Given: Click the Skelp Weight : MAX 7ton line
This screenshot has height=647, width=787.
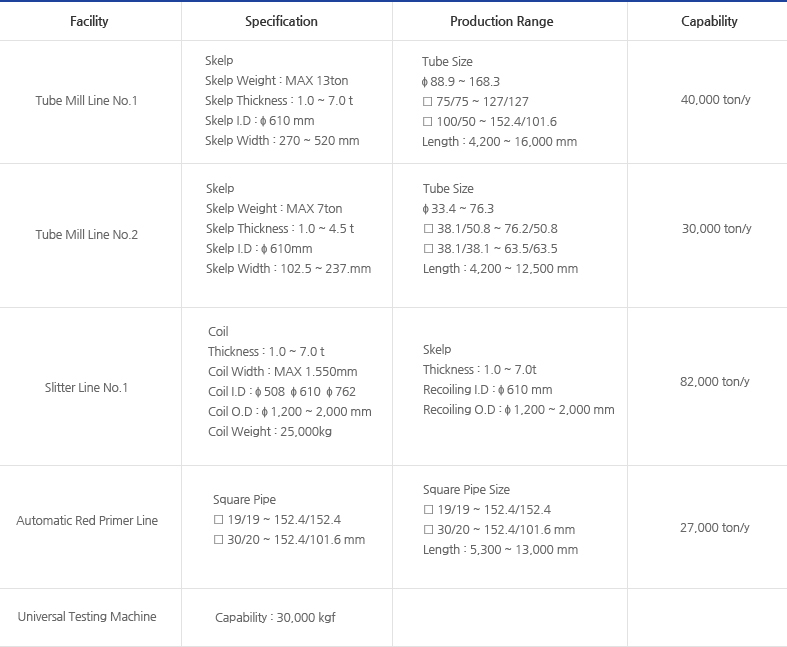Looking at the screenshot, I should click(x=274, y=209).
